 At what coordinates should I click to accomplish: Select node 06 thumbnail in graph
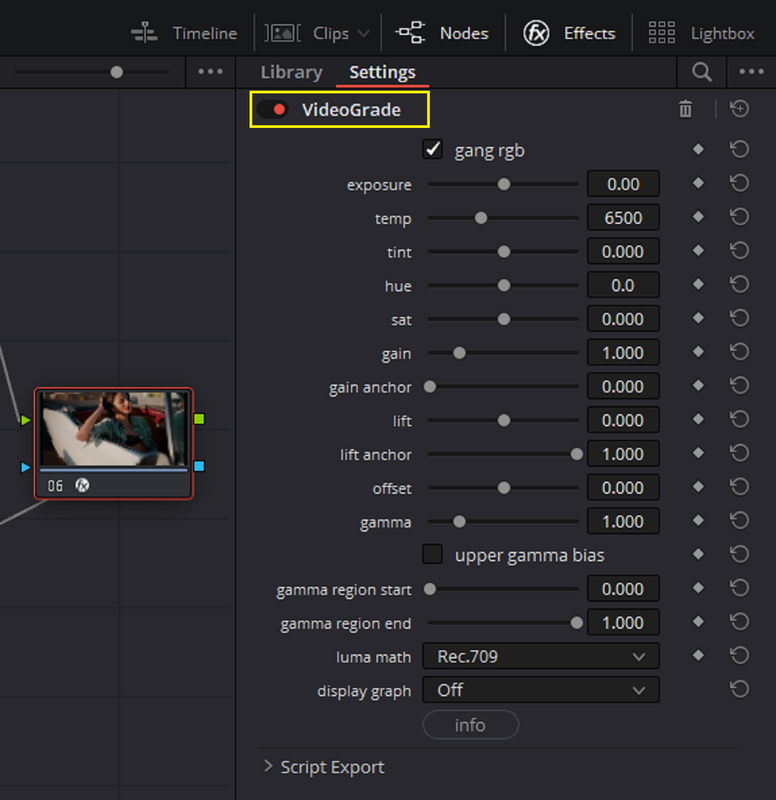(x=114, y=429)
